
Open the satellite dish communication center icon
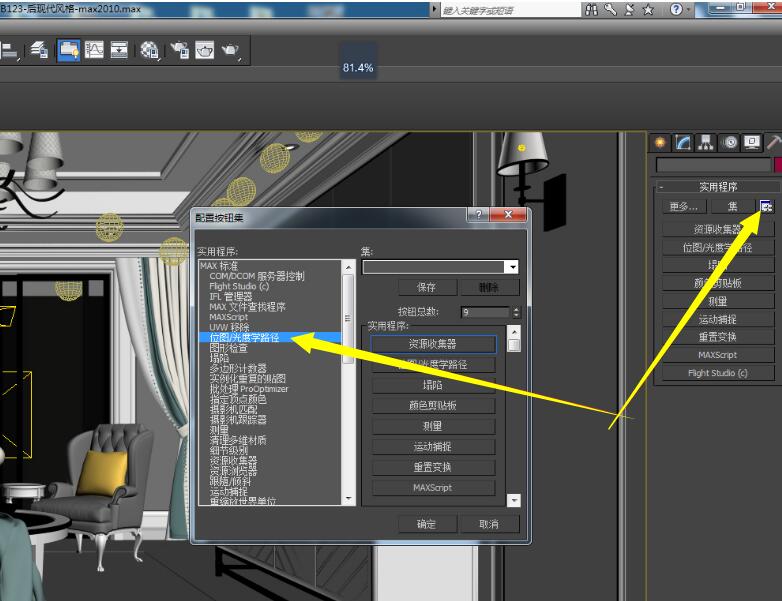pyautogui.click(x=629, y=9)
